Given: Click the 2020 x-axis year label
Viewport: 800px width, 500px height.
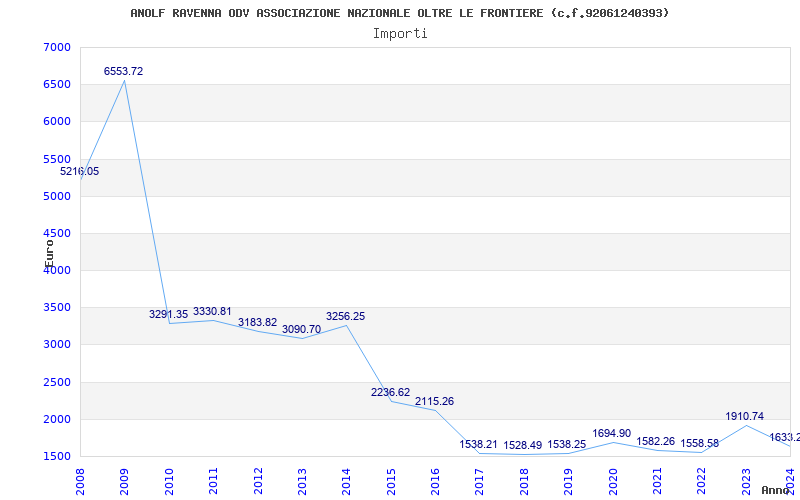Looking at the screenshot, I should pos(613,479).
